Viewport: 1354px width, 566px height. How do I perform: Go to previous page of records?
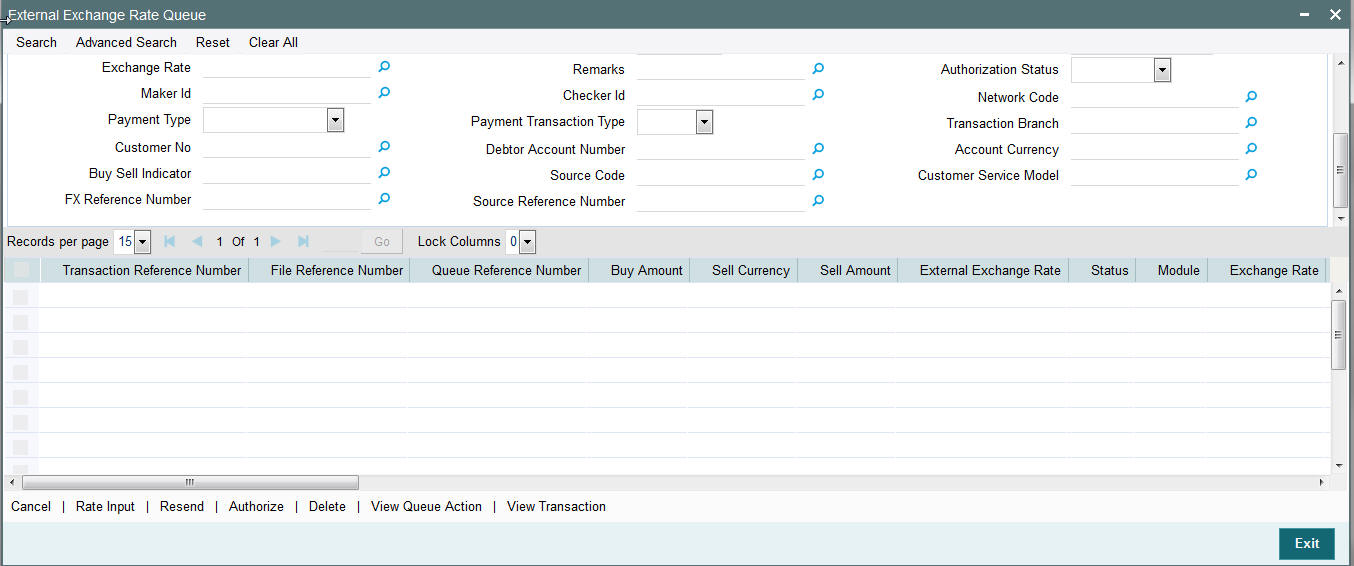coord(197,241)
